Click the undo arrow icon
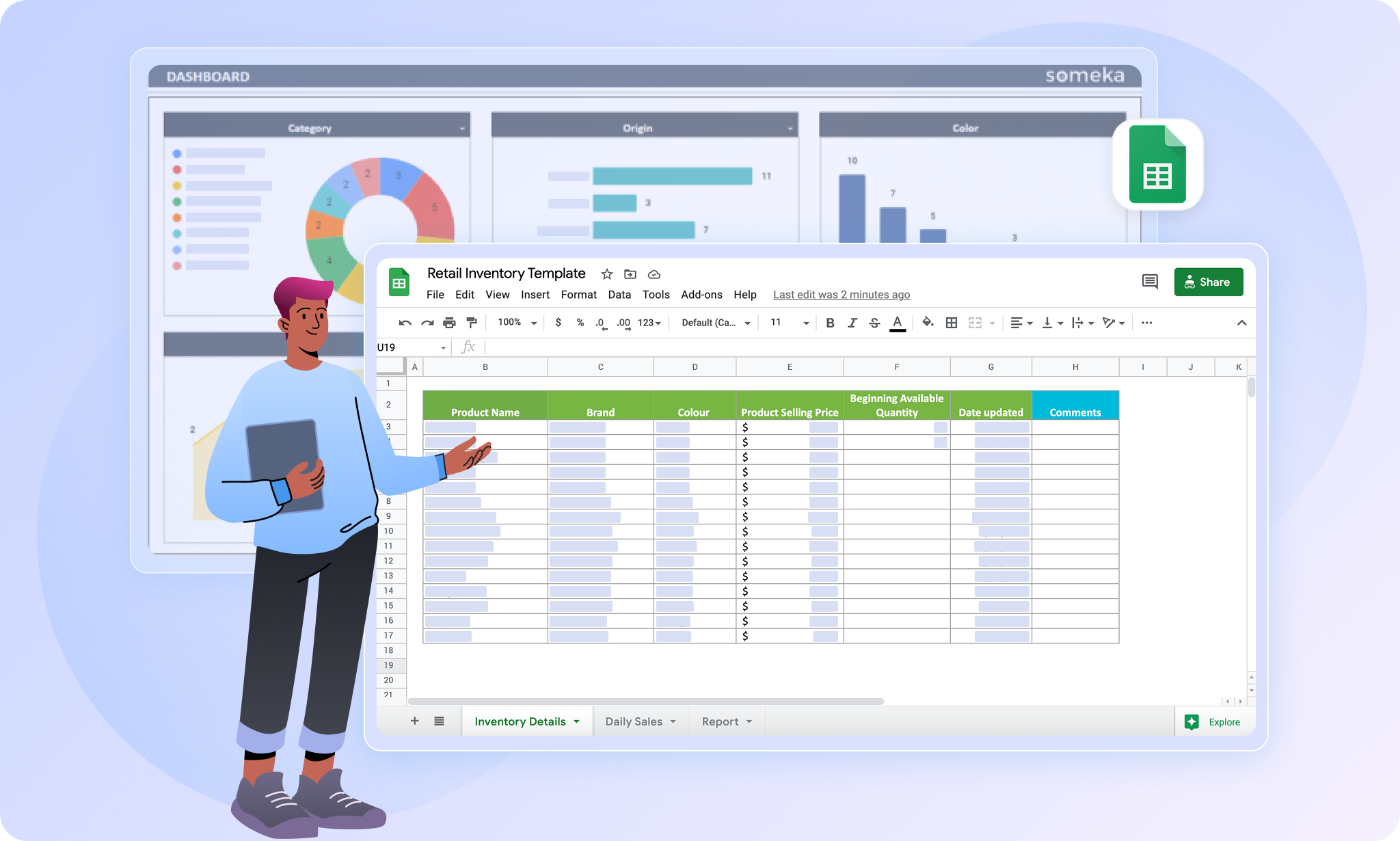 pos(405,323)
